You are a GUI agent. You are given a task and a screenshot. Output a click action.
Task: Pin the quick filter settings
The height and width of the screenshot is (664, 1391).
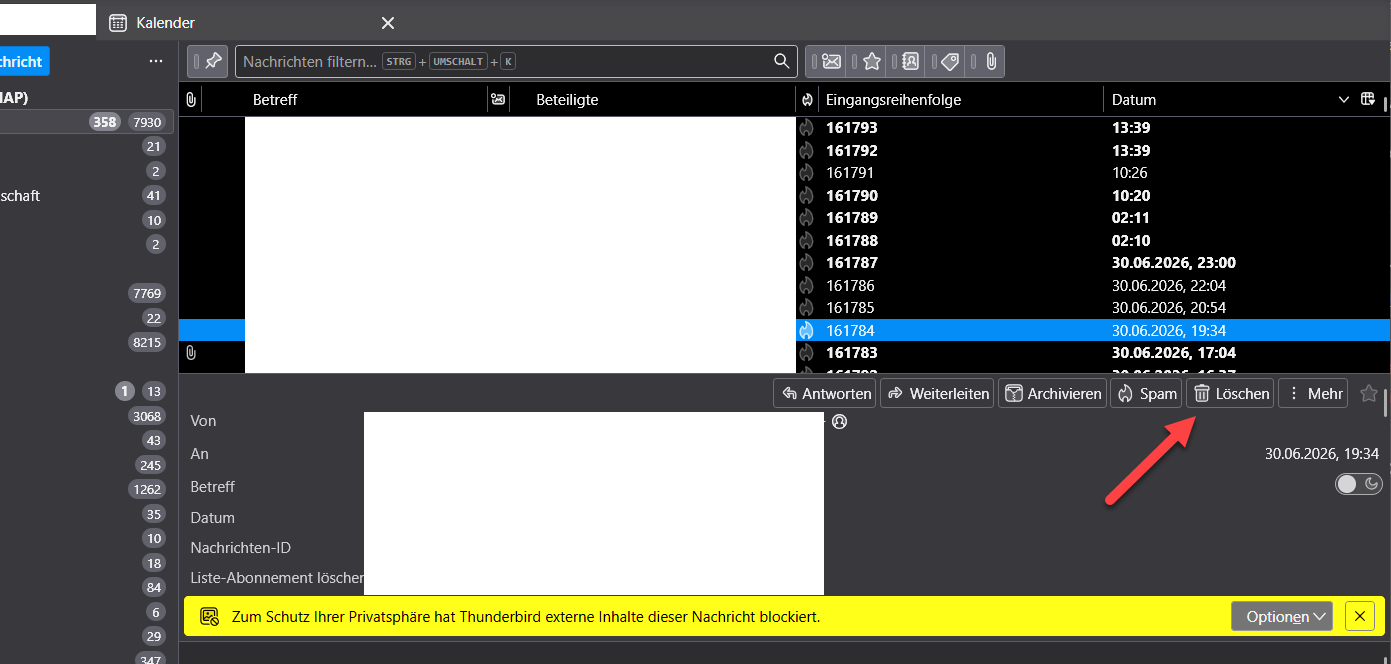click(207, 61)
